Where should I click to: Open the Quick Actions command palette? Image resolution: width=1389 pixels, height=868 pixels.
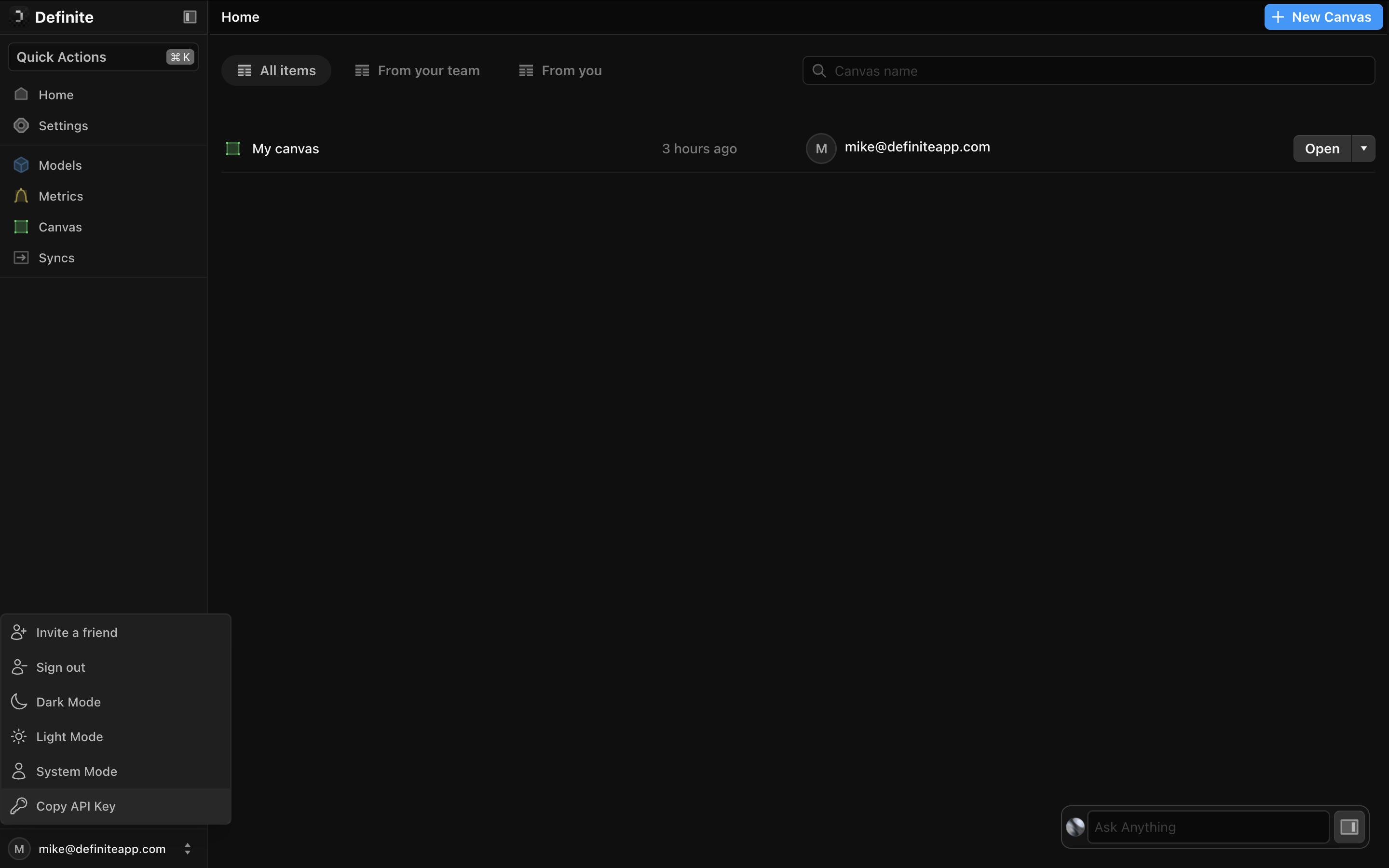(x=103, y=57)
